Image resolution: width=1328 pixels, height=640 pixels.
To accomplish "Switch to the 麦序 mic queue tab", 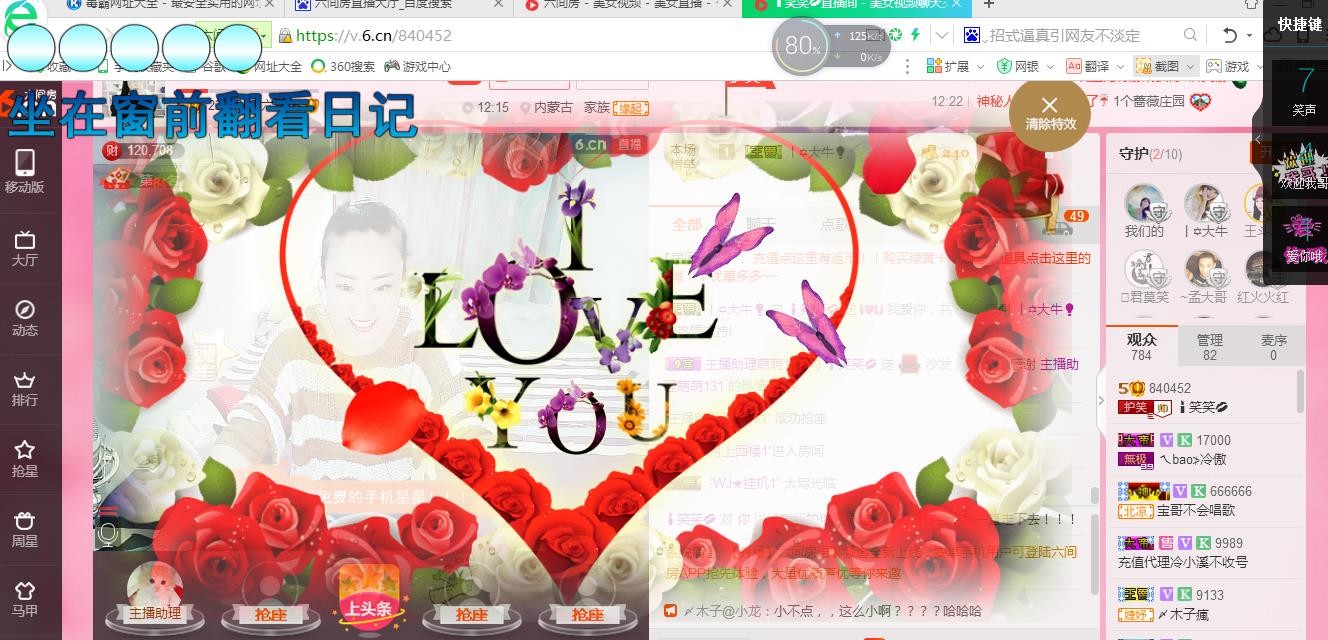I will tap(1273, 347).
